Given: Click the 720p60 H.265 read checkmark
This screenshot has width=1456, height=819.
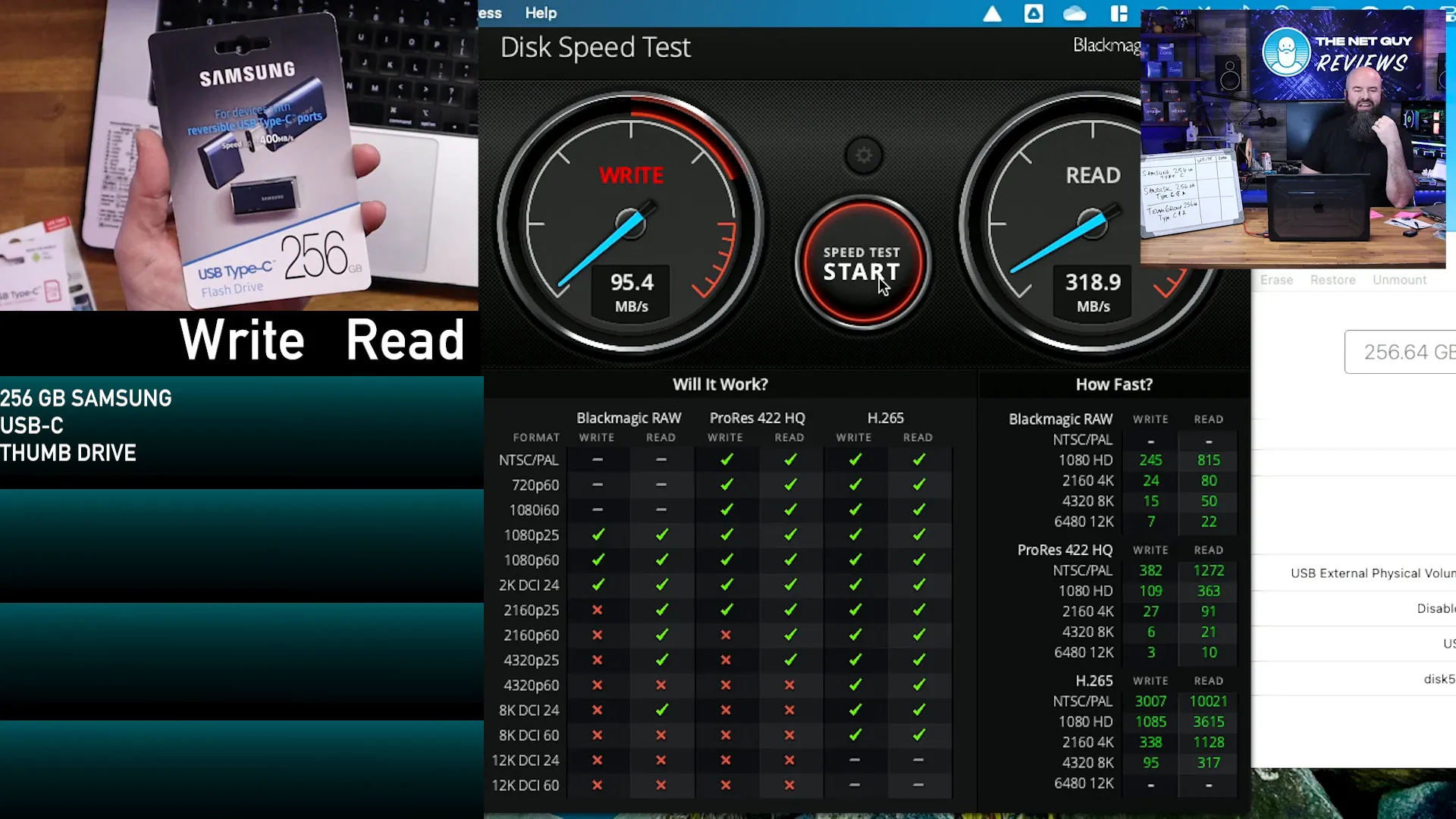Looking at the screenshot, I should click(918, 485).
